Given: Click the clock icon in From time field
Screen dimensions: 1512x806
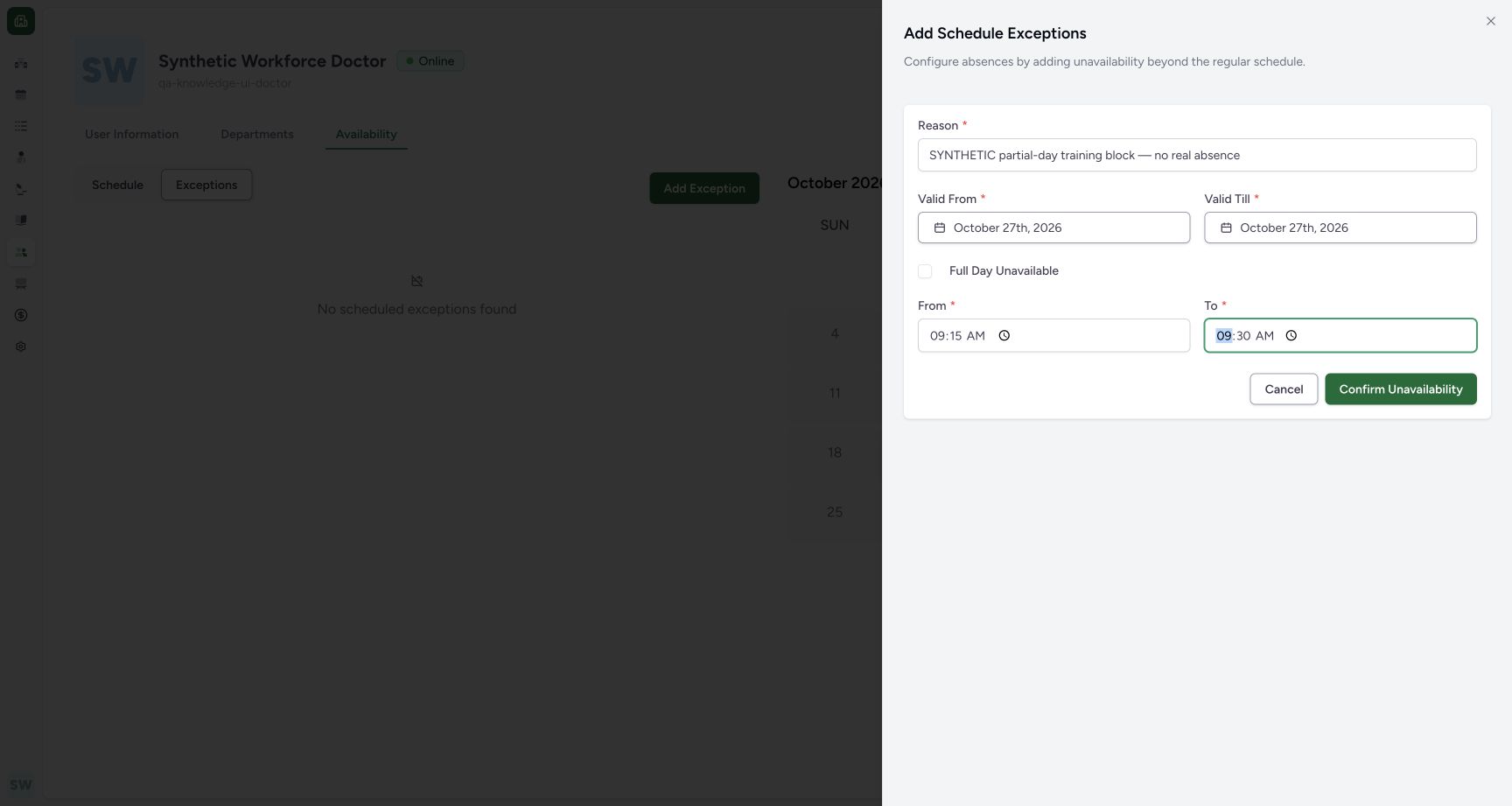Looking at the screenshot, I should (1004, 335).
